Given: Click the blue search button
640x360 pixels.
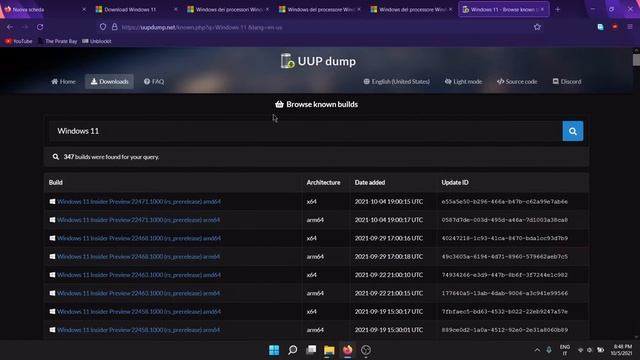Looking at the screenshot, I should pyautogui.click(x=573, y=131).
